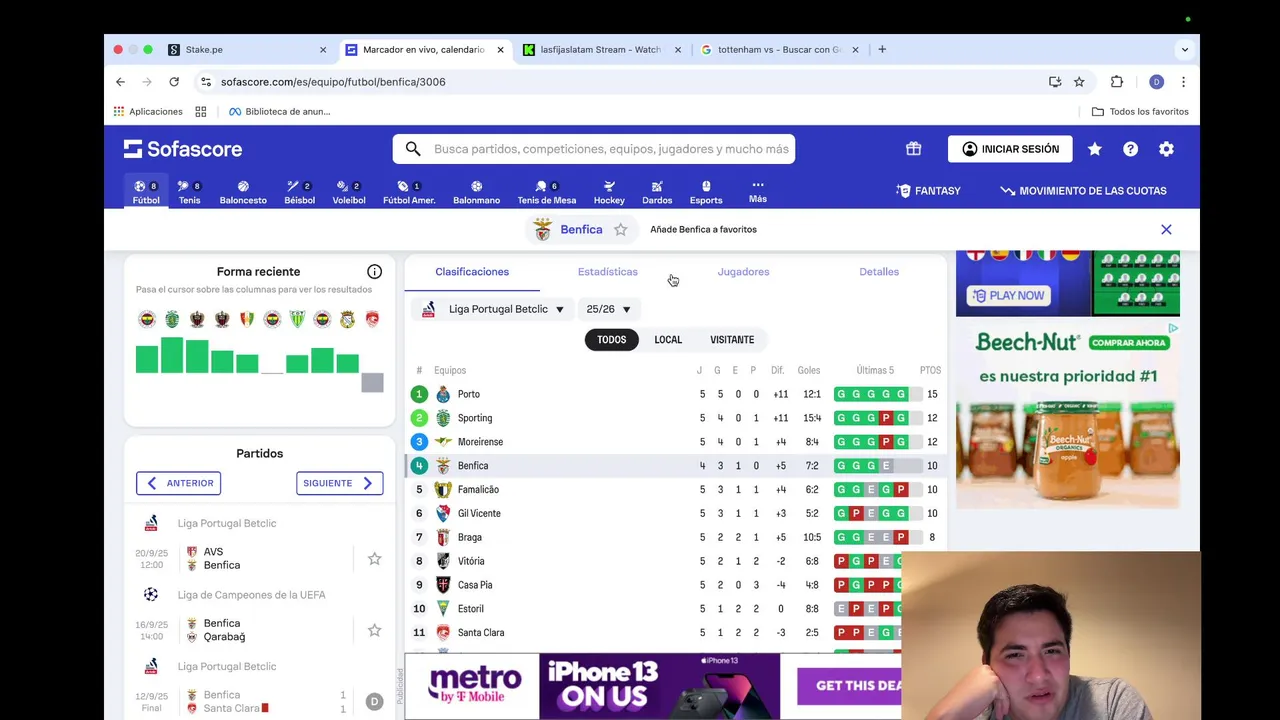Switch to the Jugadores tab
Viewport: 1280px width, 720px height.
[x=743, y=272]
